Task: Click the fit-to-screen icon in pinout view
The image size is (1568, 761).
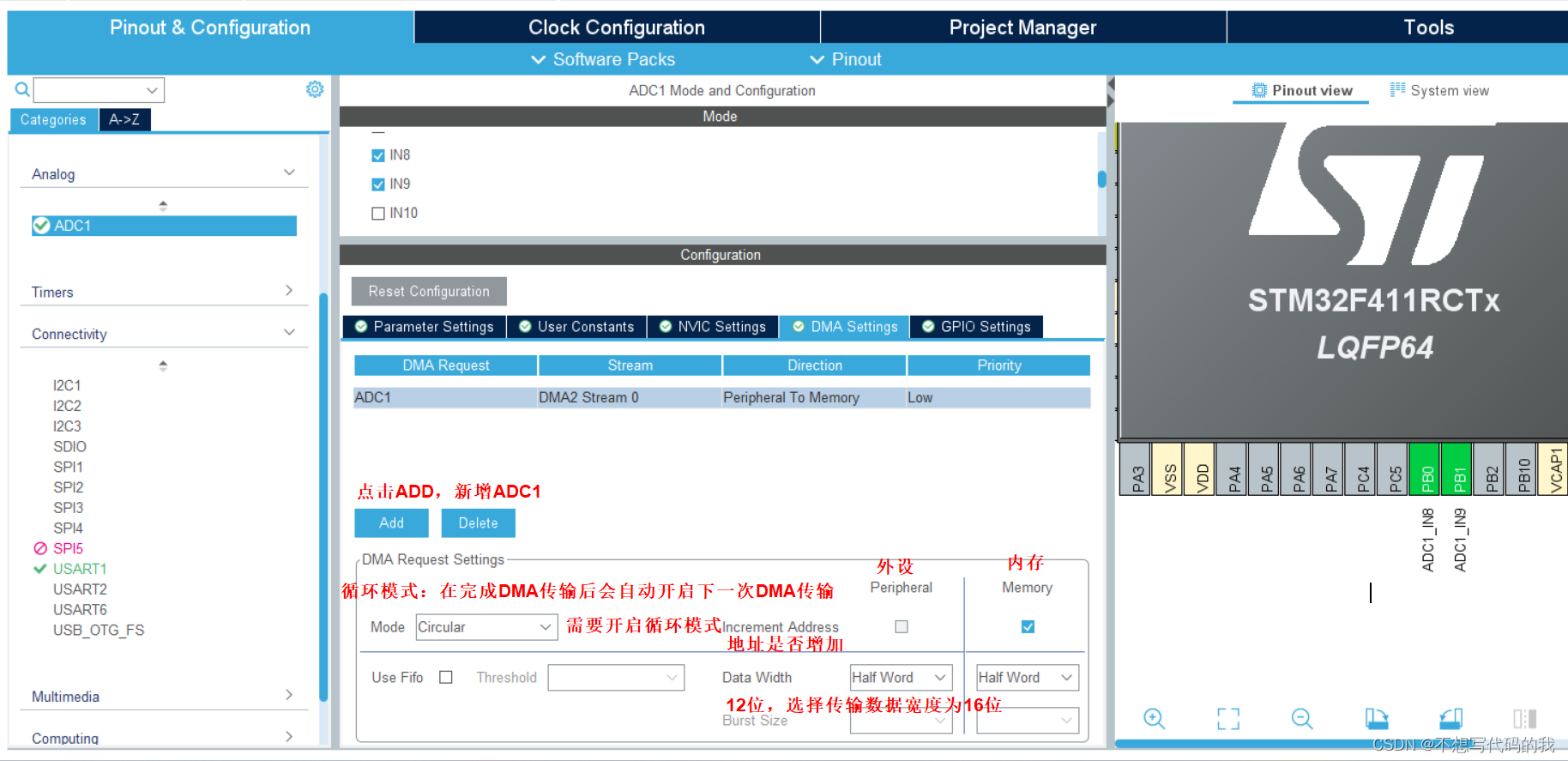Action: 1228,718
